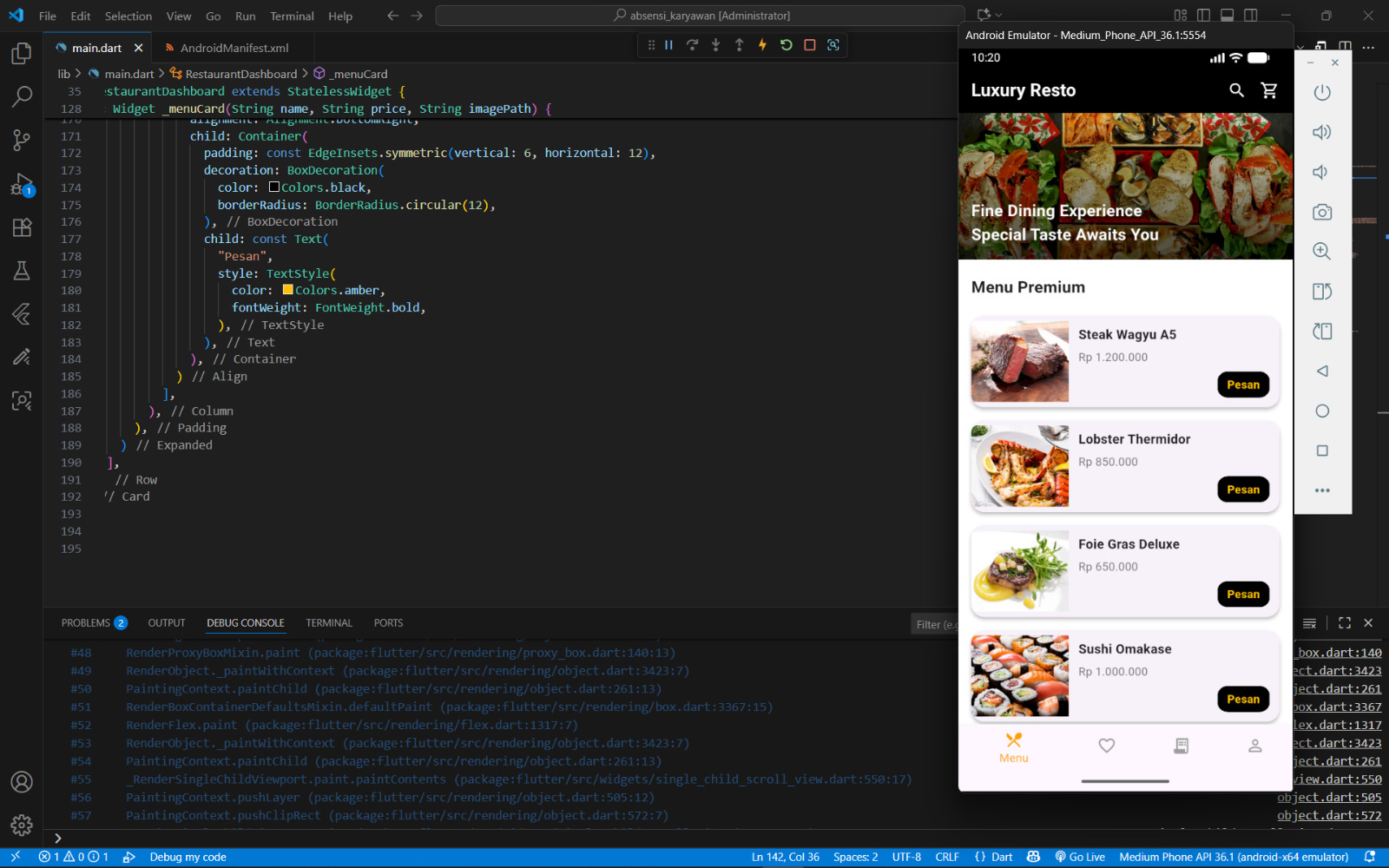Switch to the AndroidManifest.xml tab
The width and height of the screenshot is (1389, 868).
234,48
